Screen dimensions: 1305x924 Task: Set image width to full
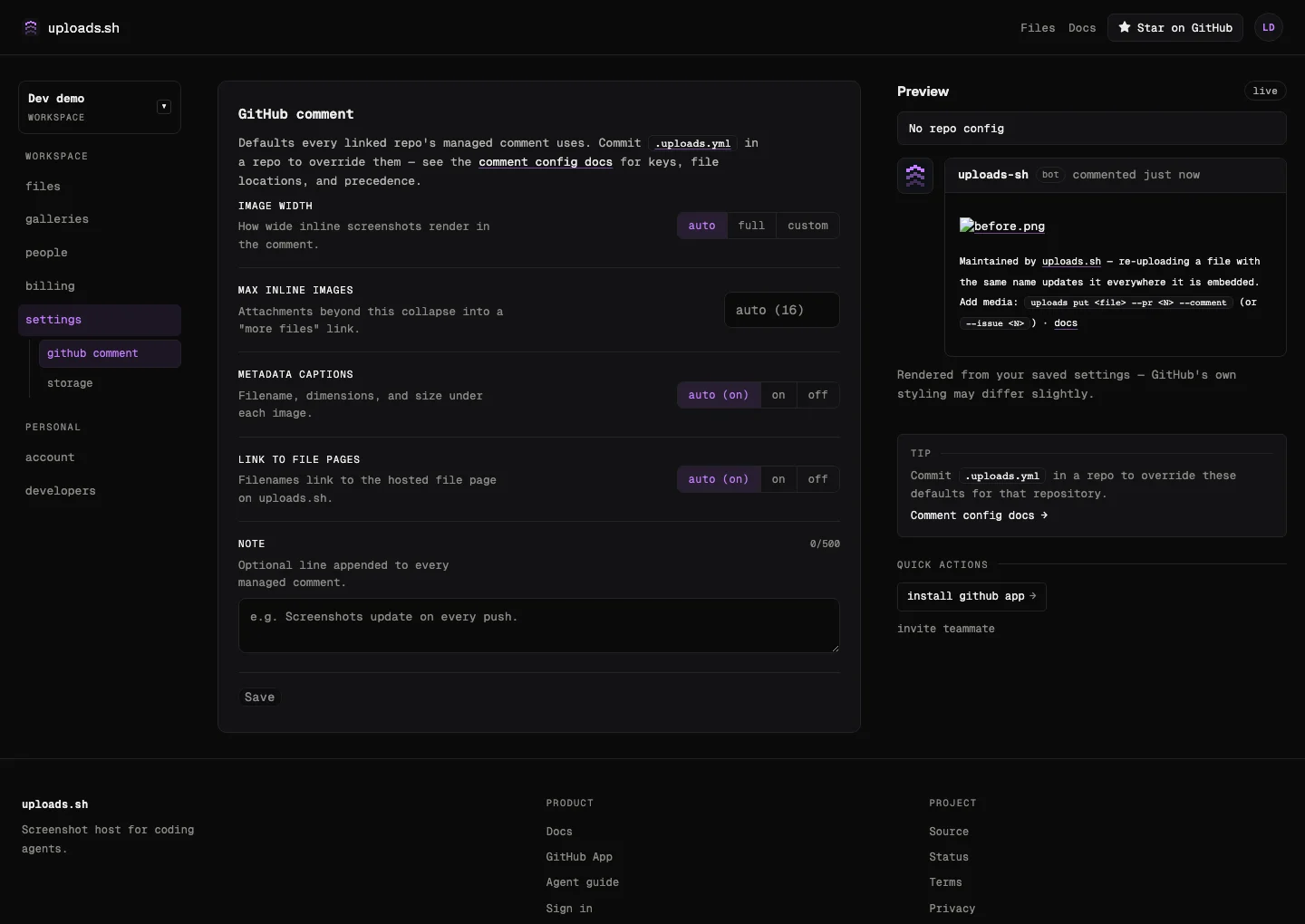(751, 226)
